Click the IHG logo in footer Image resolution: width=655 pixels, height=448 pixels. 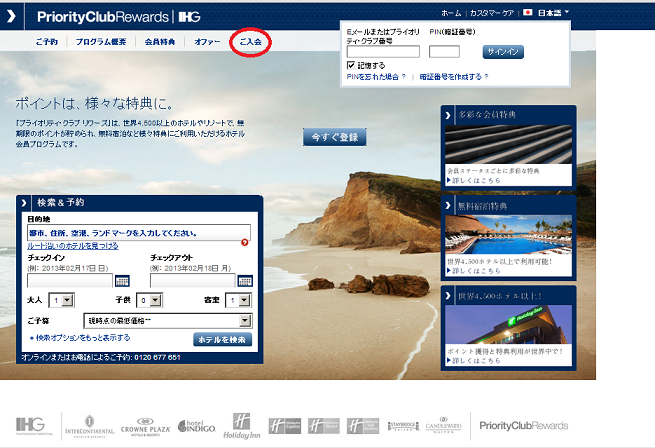coord(34,426)
